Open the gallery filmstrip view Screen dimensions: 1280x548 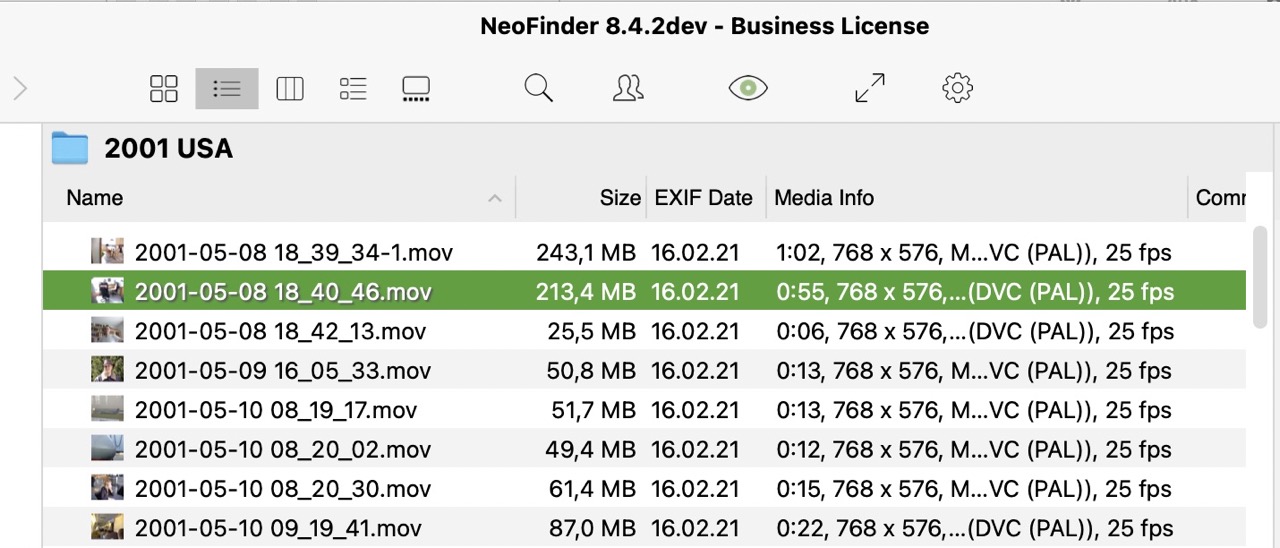(x=416, y=89)
